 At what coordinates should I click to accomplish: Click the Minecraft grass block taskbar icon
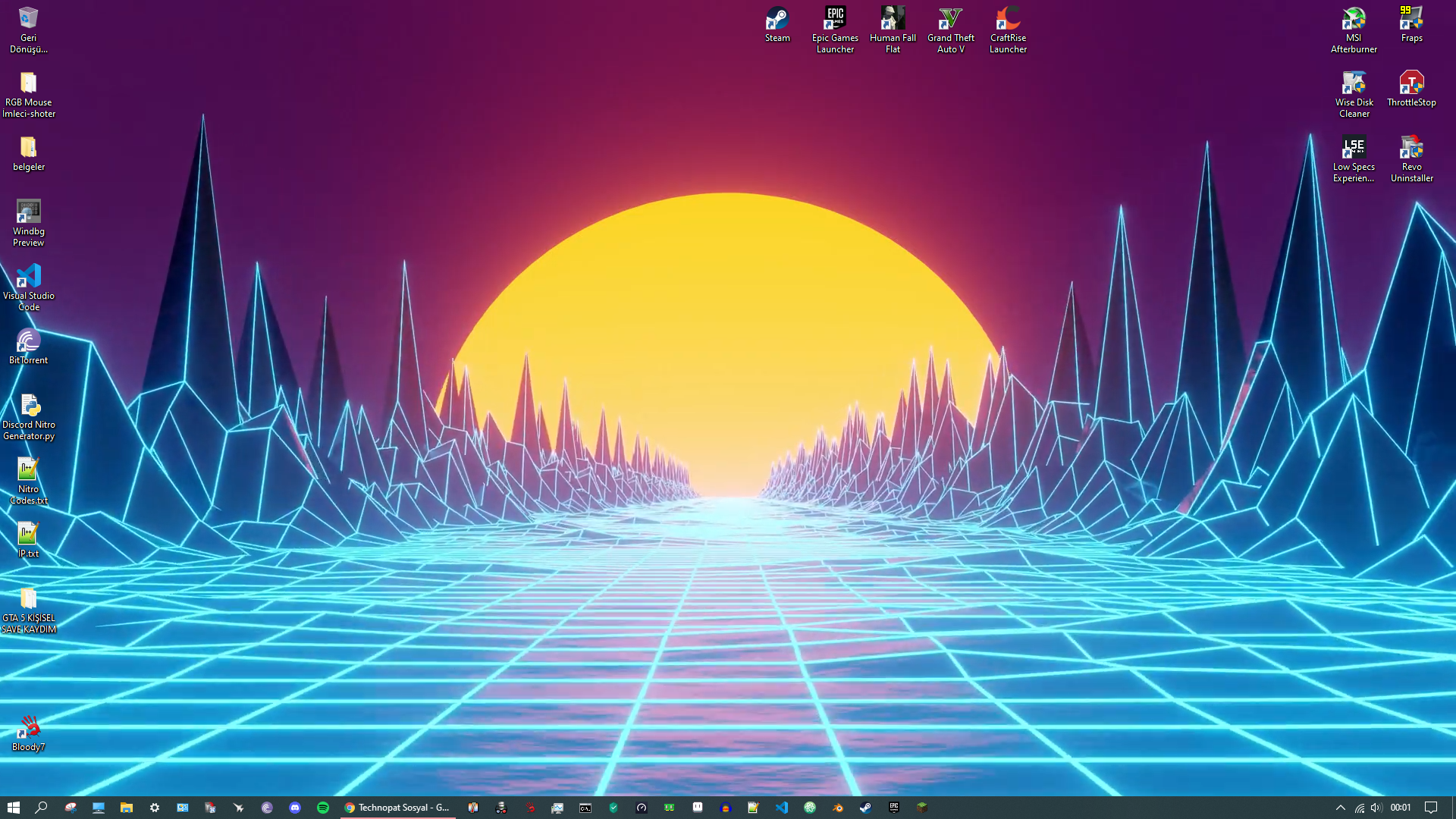tap(922, 808)
